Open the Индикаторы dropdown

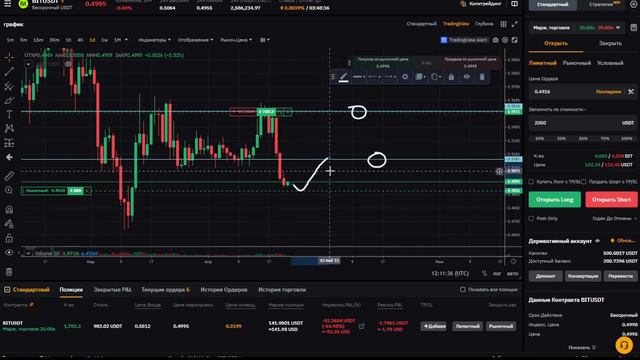pyautogui.click(x=155, y=40)
